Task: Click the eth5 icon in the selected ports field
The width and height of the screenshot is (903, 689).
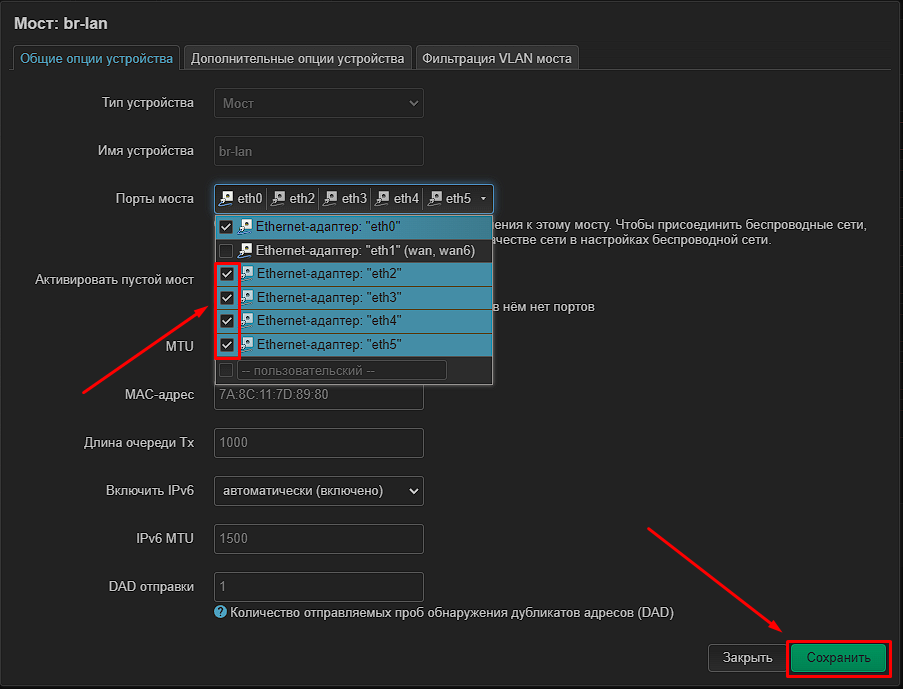Action: coord(435,198)
